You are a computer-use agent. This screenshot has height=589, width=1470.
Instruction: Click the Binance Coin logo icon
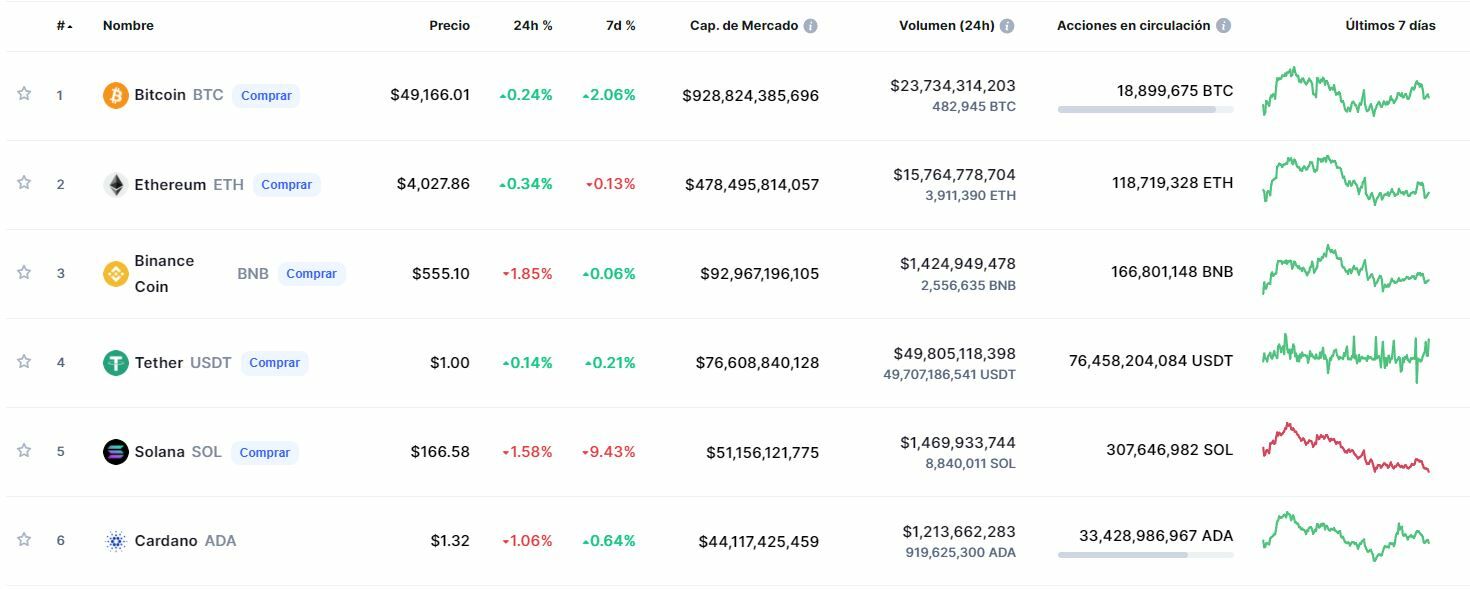(116, 273)
